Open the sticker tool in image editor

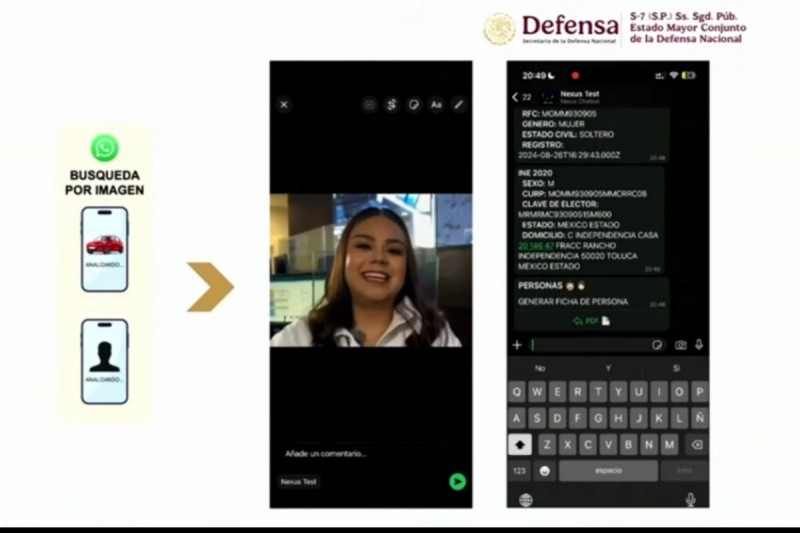click(414, 104)
